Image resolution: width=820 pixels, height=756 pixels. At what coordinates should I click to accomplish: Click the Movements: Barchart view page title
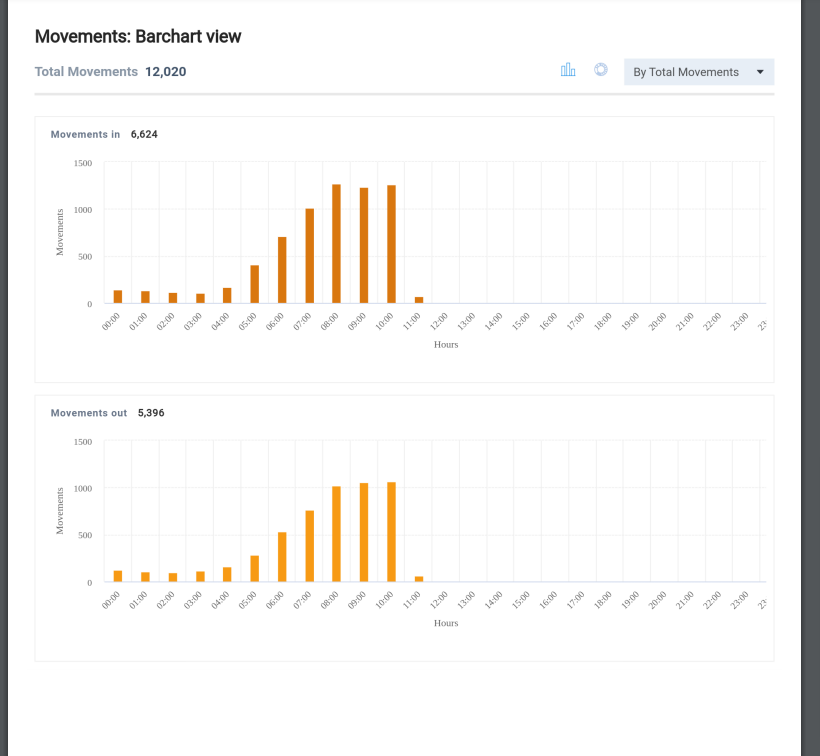pyautogui.click(x=137, y=36)
